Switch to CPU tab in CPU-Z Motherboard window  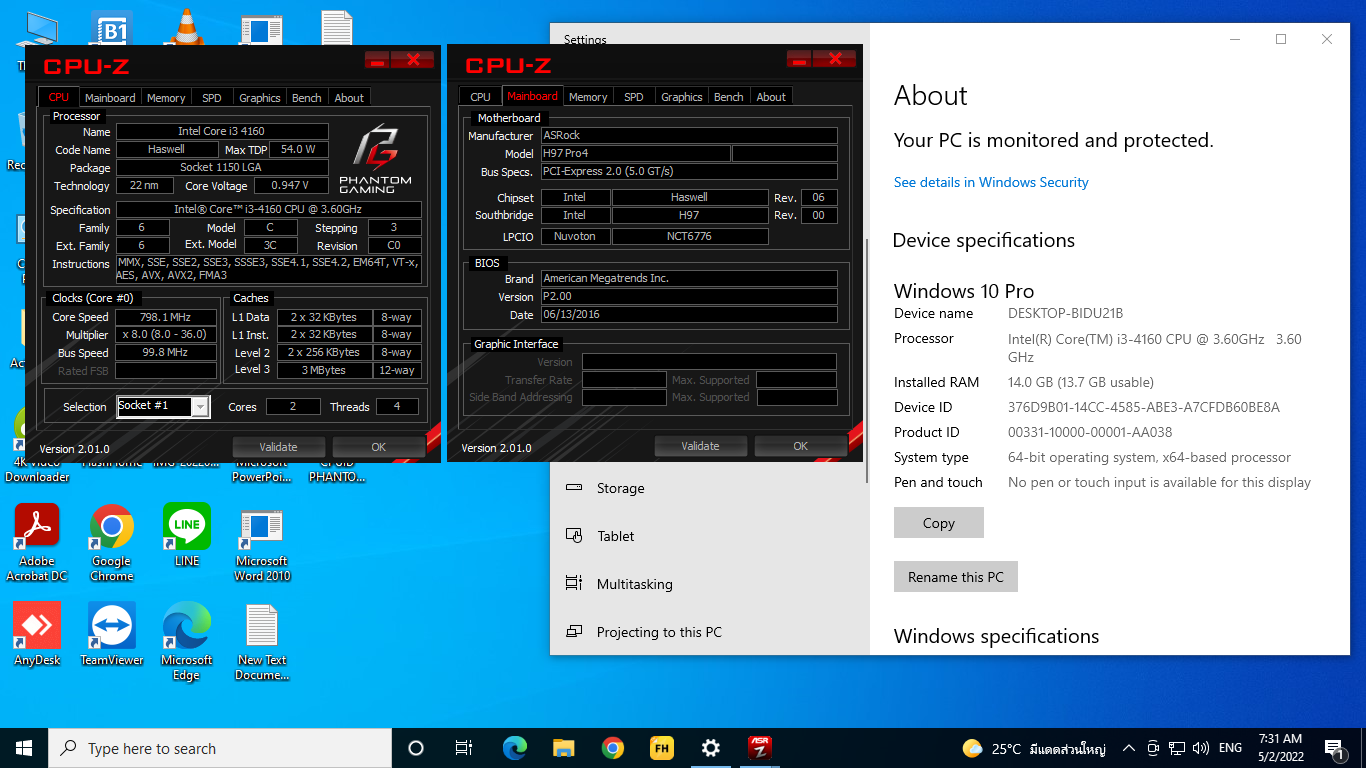(x=481, y=97)
